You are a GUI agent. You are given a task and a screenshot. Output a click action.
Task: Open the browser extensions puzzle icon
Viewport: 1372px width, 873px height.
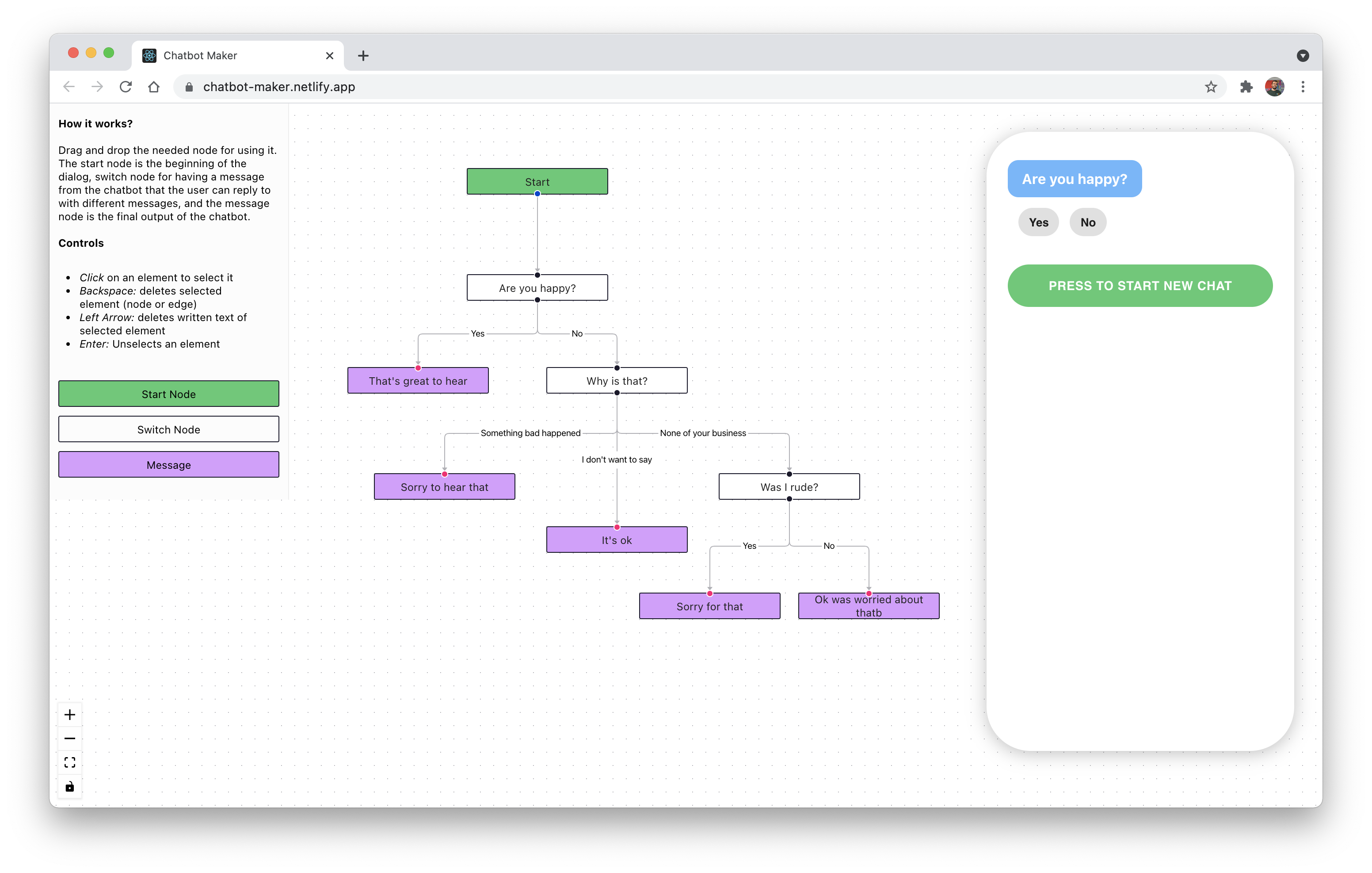pyautogui.click(x=1246, y=87)
